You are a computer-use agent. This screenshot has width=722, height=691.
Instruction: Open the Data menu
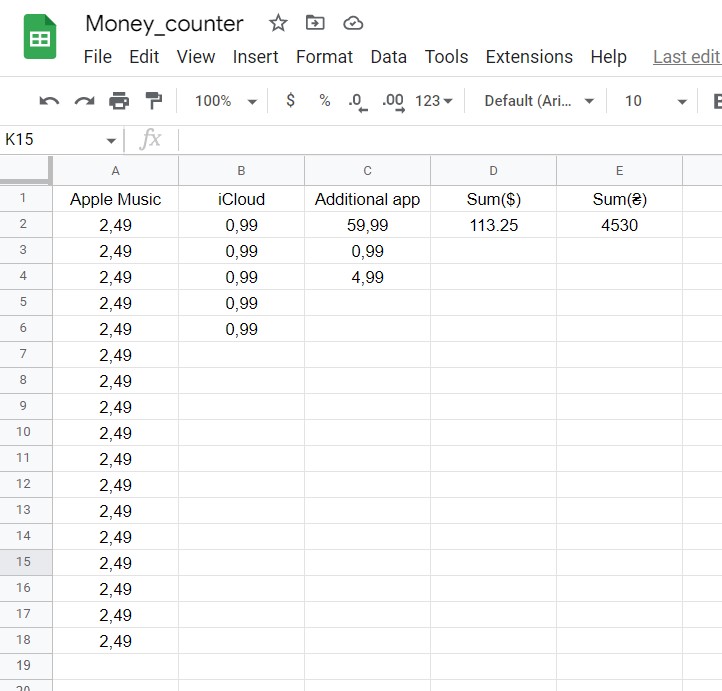389,57
